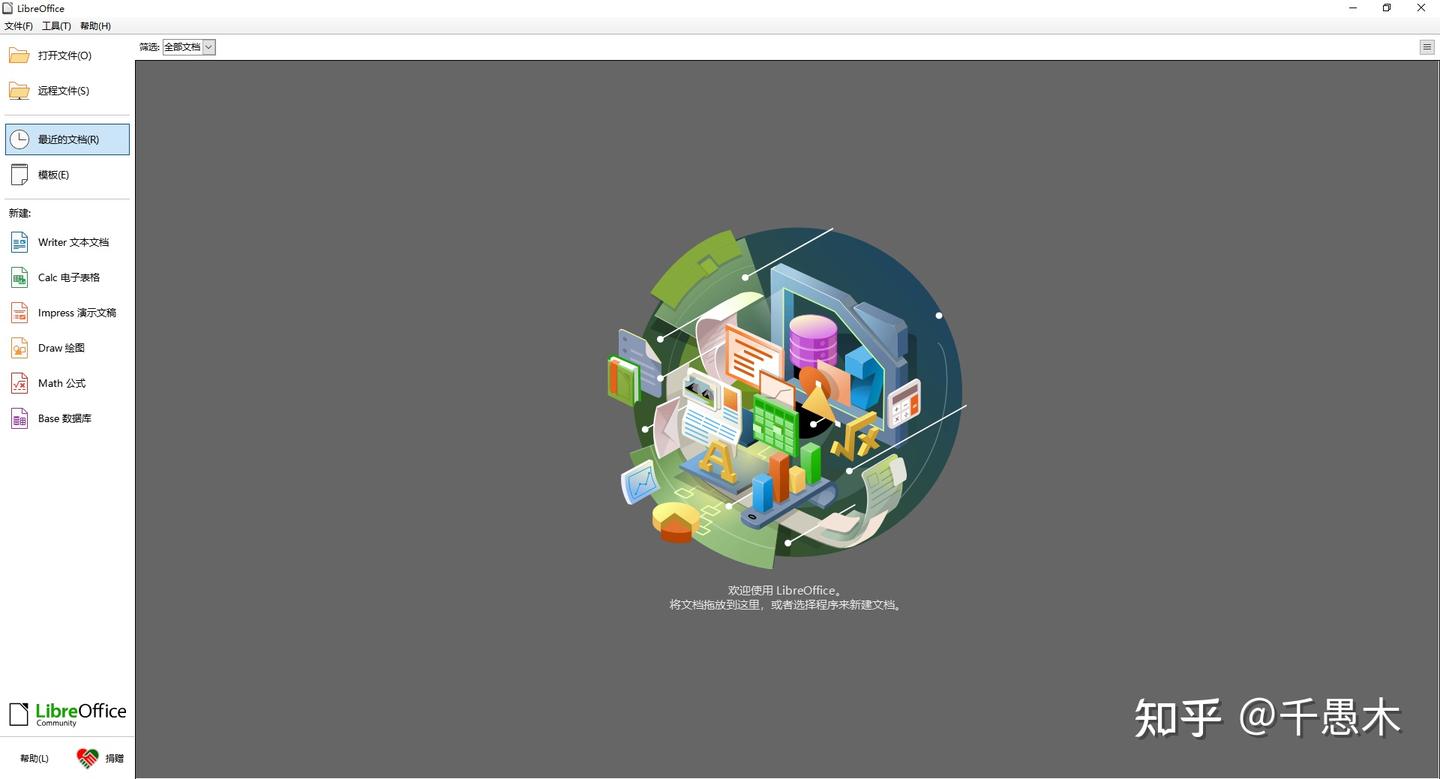The width and height of the screenshot is (1440, 779).
Task: Open the 帮助 Help menu
Action: click(x=94, y=25)
